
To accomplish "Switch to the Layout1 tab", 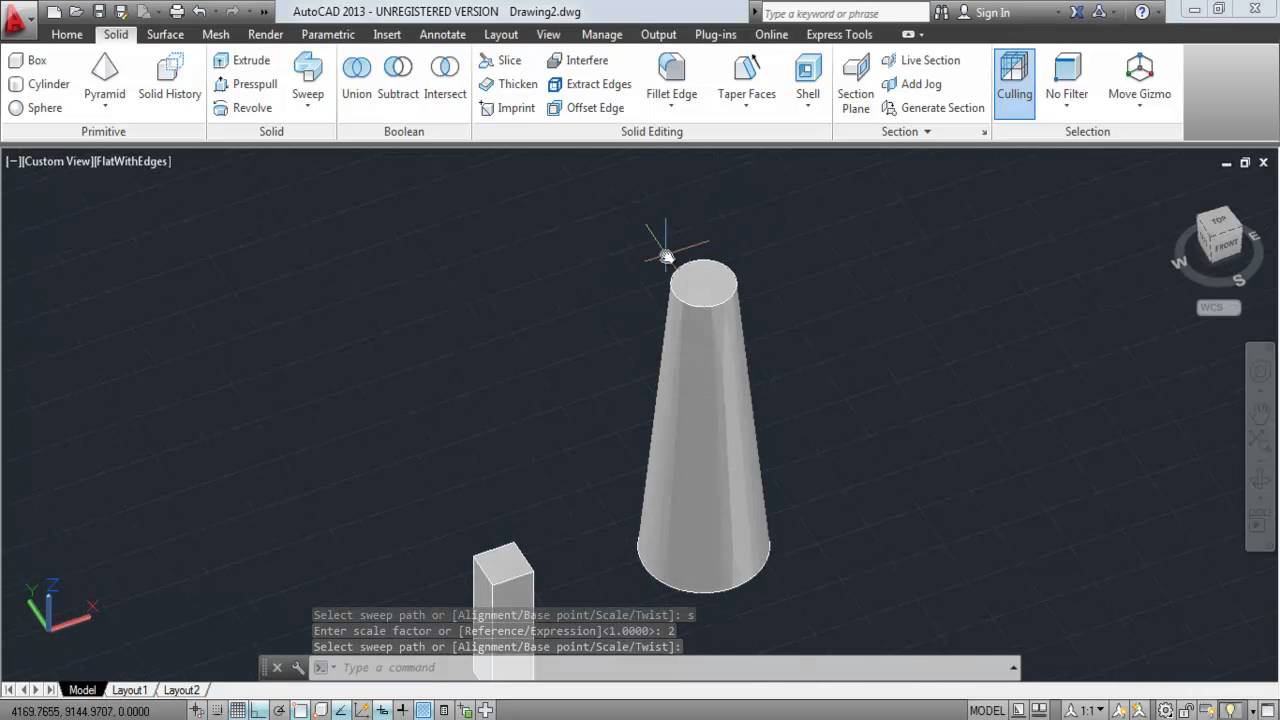I will coord(129,690).
